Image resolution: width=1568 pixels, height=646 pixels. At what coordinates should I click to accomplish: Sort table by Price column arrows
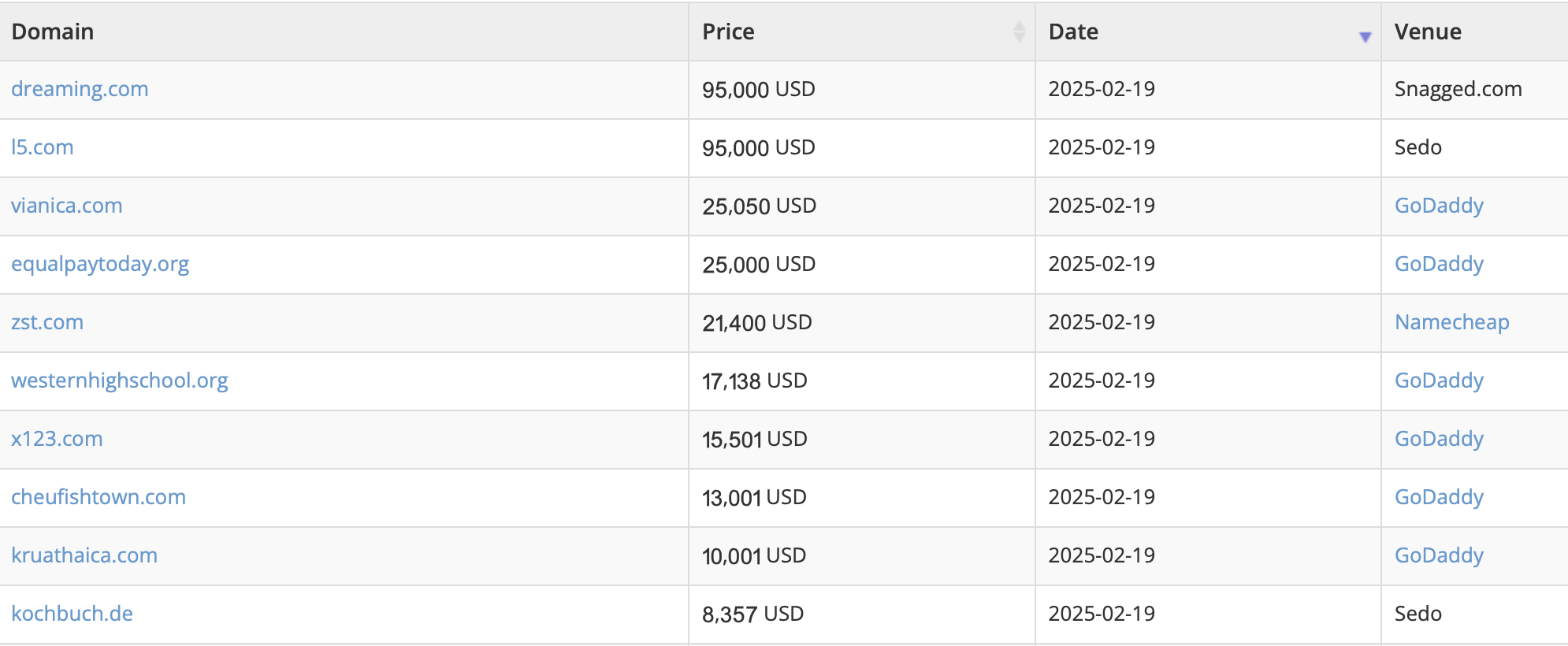pyautogui.click(x=1019, y=32)
